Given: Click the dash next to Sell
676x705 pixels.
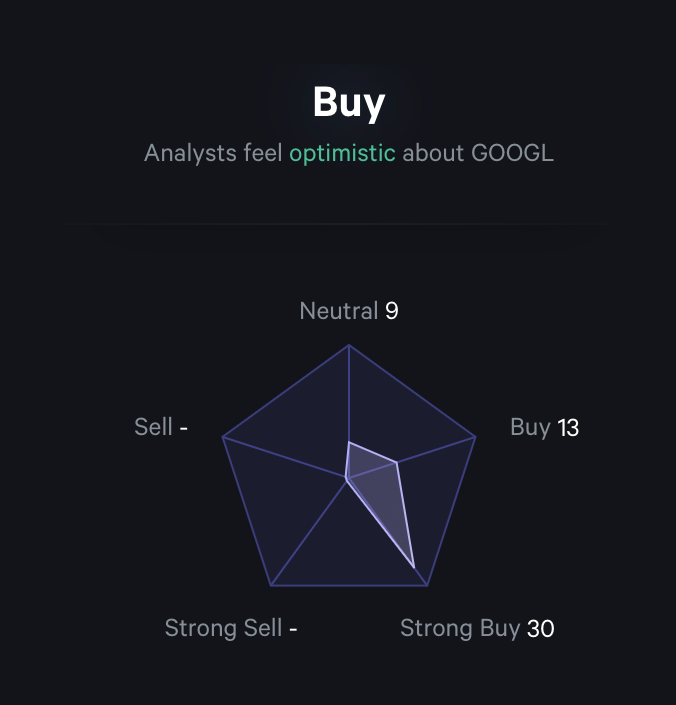Looking at the screenshot, I should (x=184, y=427).
